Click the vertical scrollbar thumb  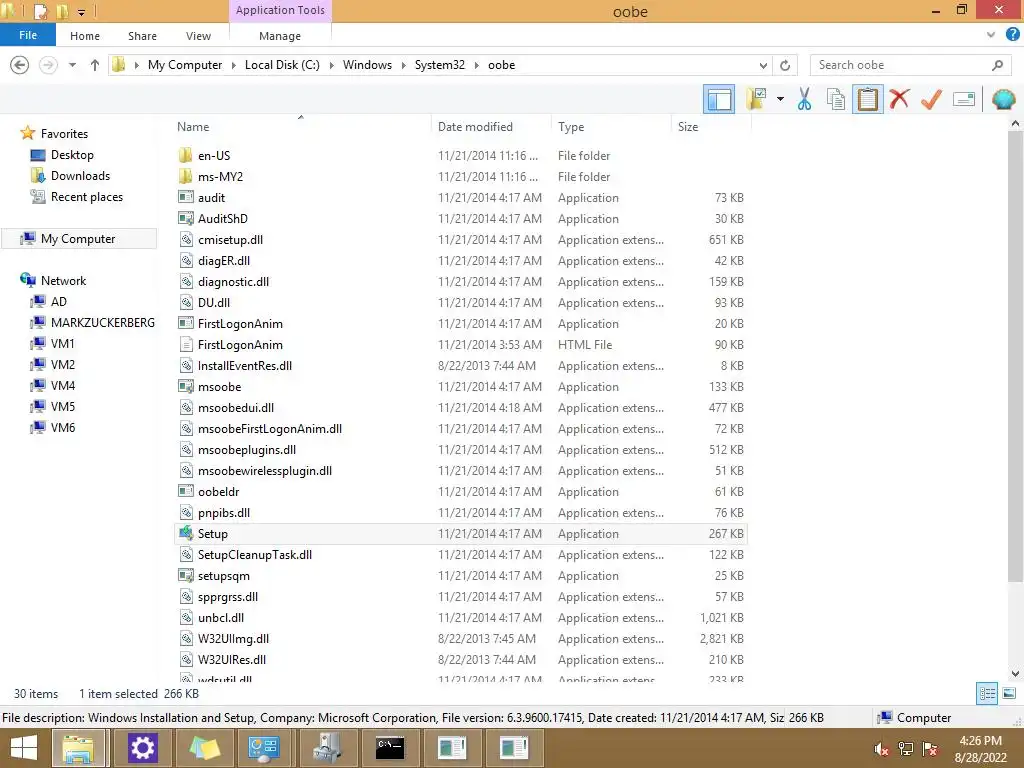tap(1015, 356)
